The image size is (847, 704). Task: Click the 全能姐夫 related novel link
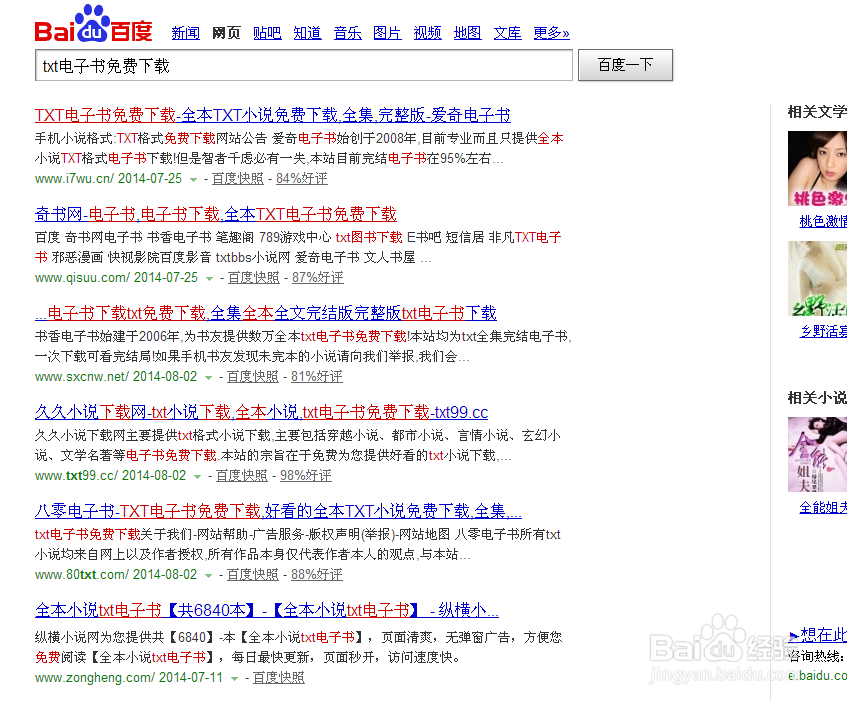pos(822,507)
